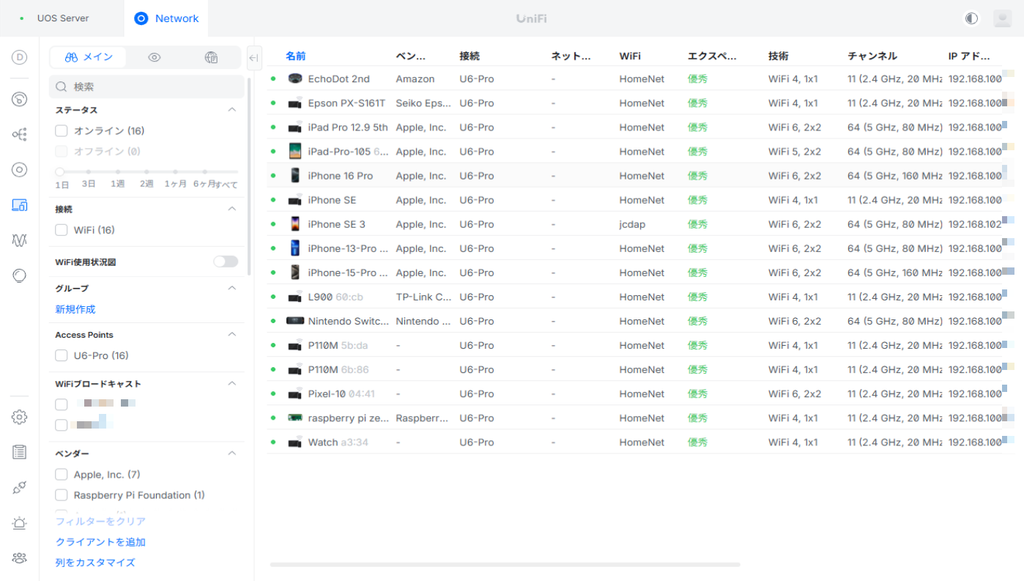Click the iPad-Pro-105 device thumbnail
1024x581 pixels.
[295, 151]
